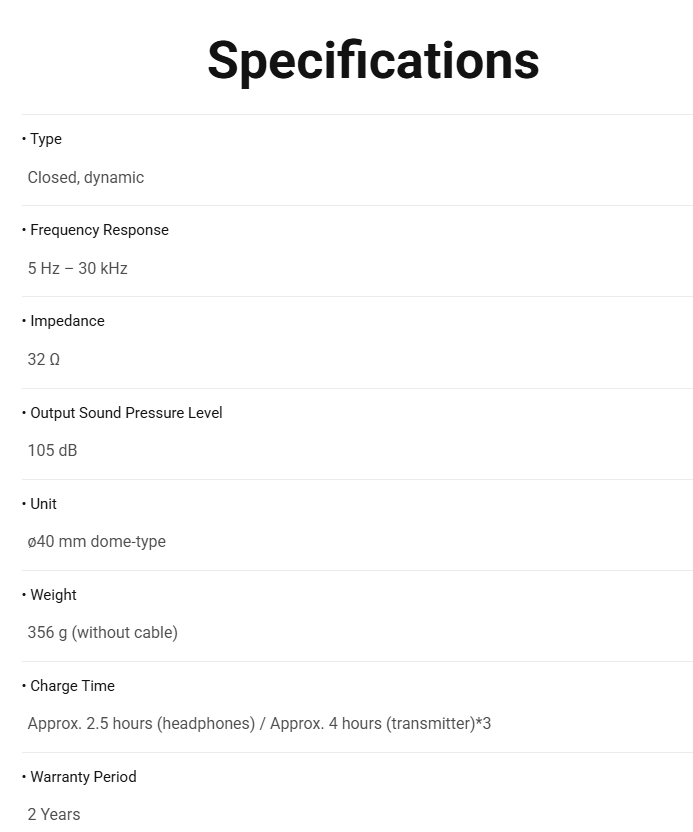Image resolution: width=693 pixels, height=832 pixels.
Task: Select the Impedance spec label
Action: pyautogui.click(x=67, y=321)
